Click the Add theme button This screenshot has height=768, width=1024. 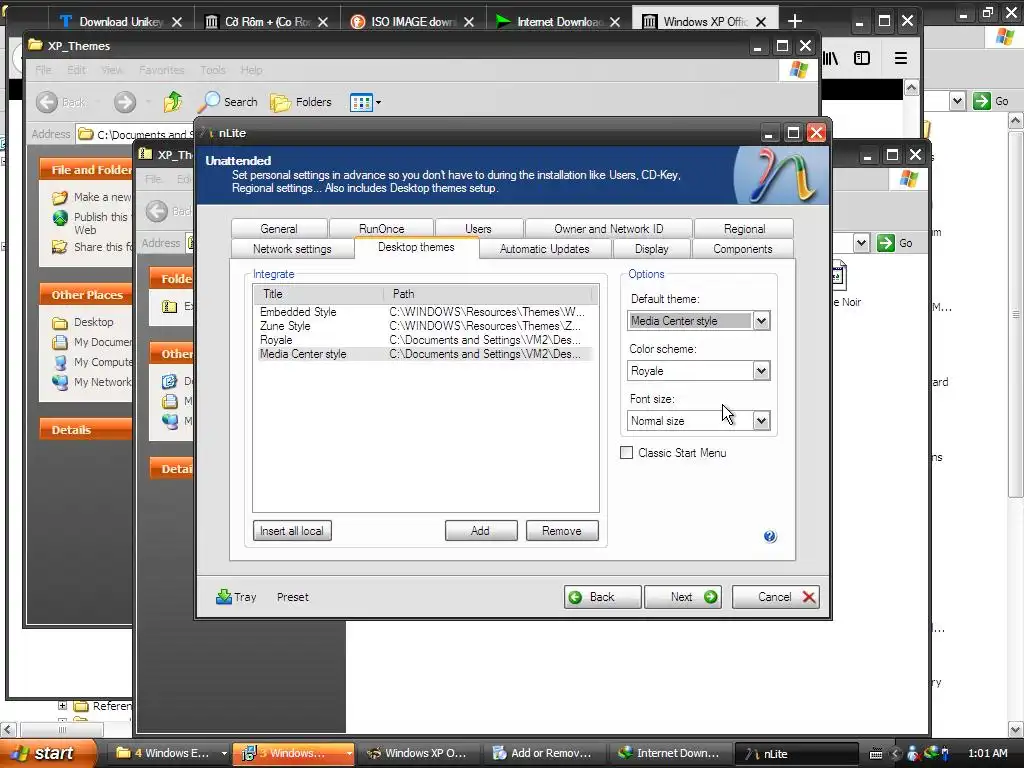(481, 531)
